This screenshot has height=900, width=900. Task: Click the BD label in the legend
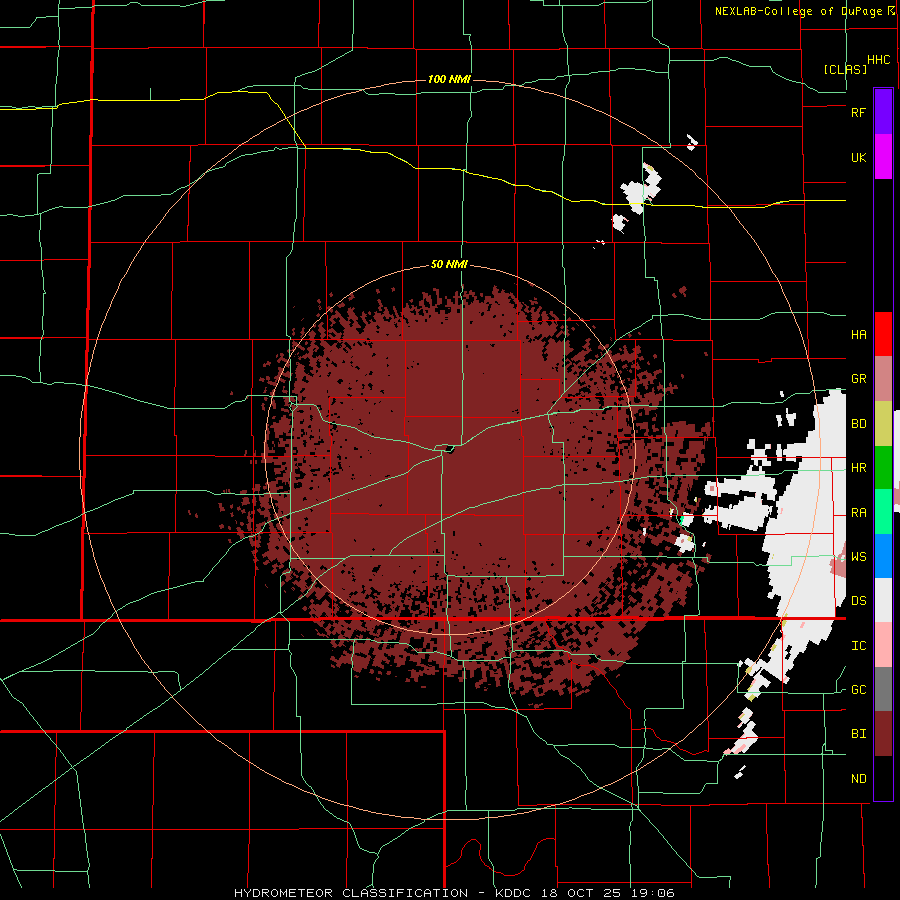pyautogui.click(x=858, y=424)
